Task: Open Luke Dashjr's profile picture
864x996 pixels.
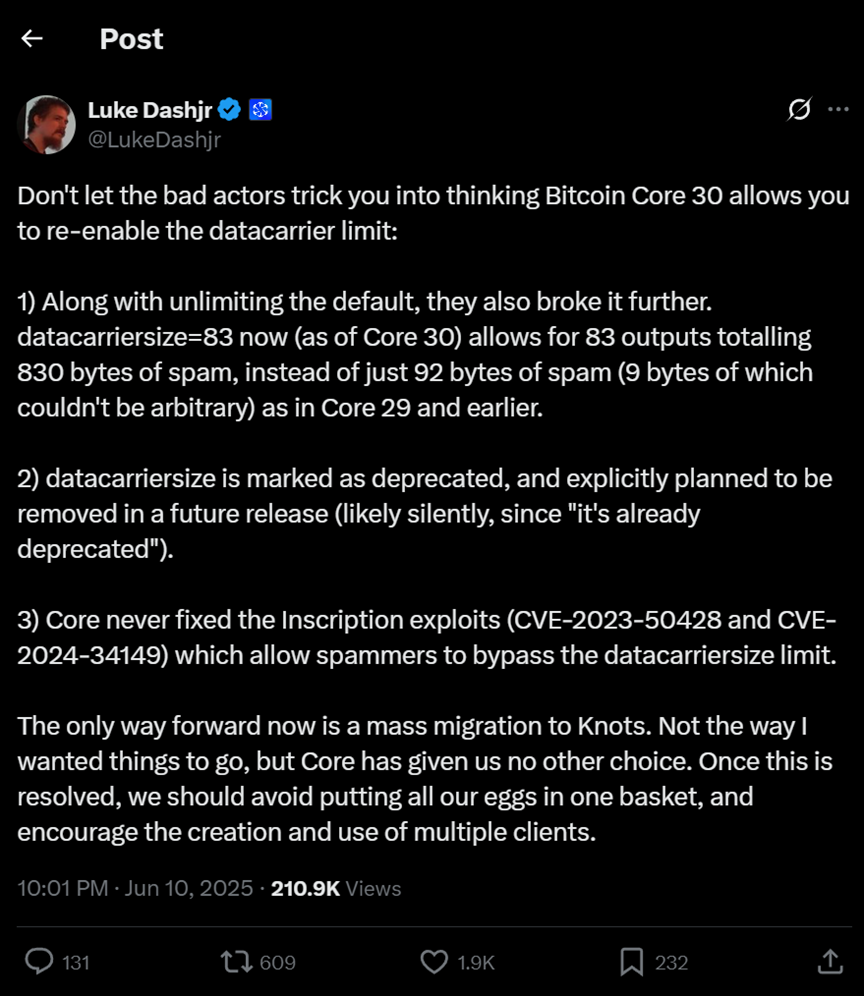Action: pyautogui.click(x=47, y=124)
